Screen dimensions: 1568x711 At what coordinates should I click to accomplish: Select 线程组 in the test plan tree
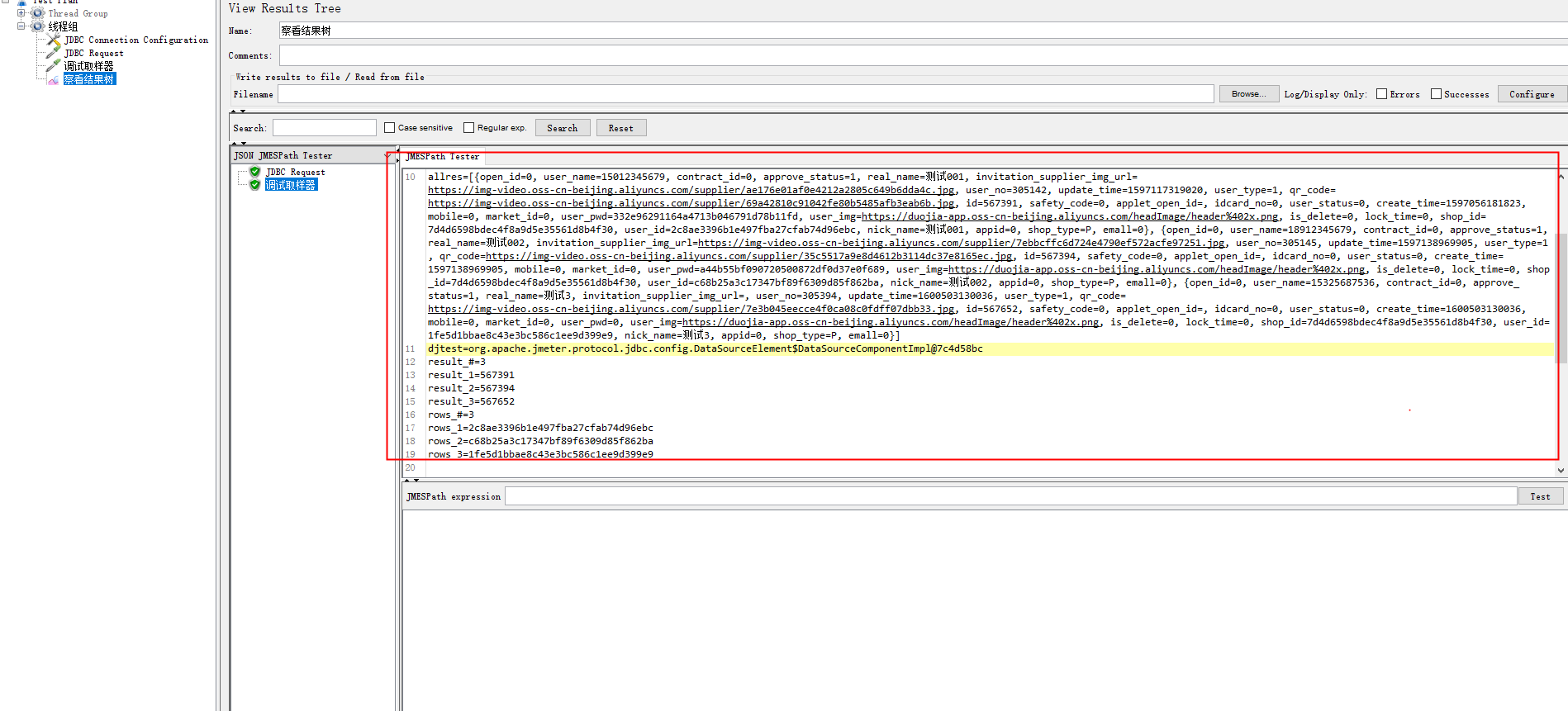tap(63, 26)
